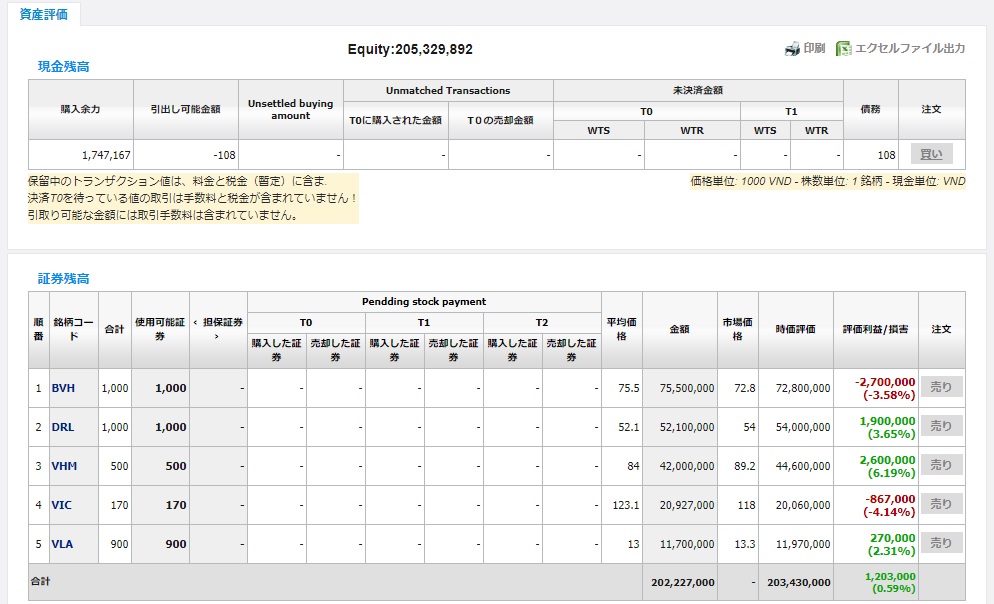
Task: Click the 証券残高 section heading
Action: 64,279
